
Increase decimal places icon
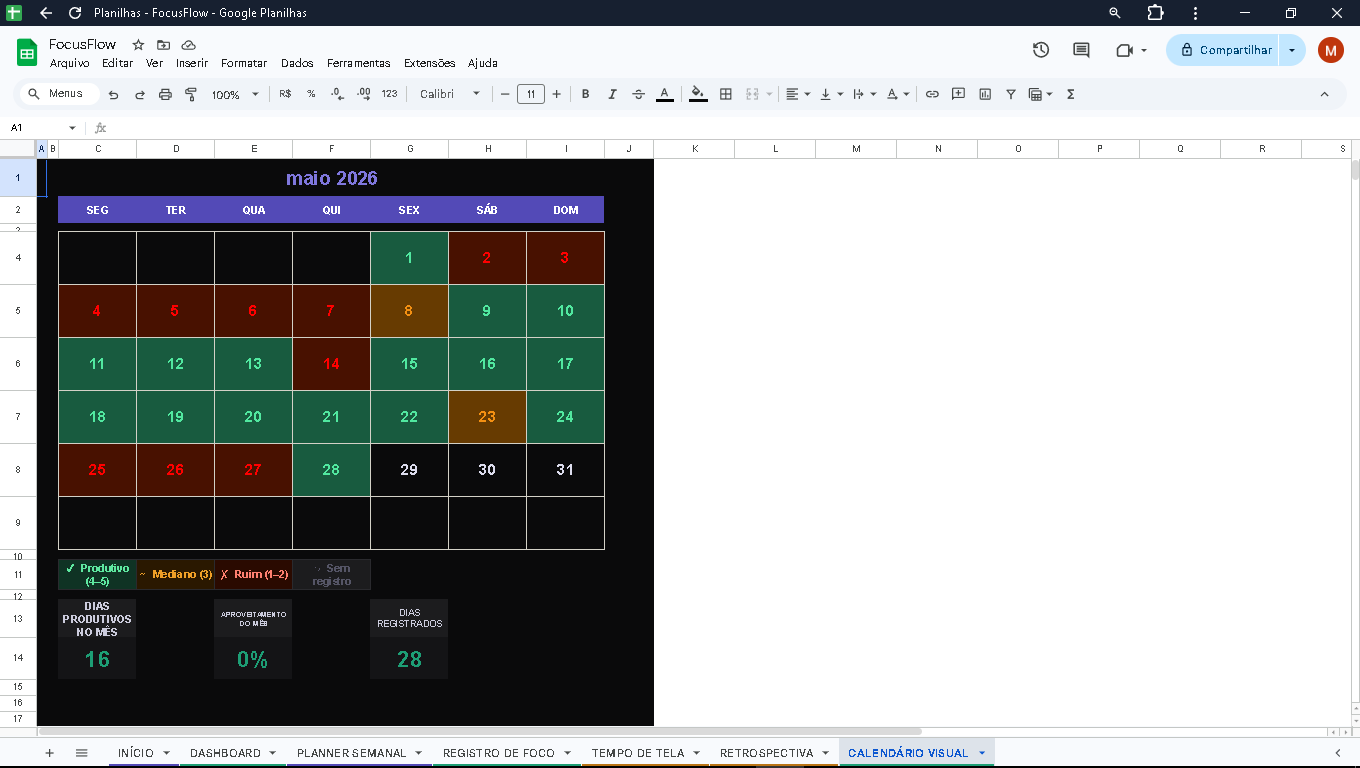[364, 94]
